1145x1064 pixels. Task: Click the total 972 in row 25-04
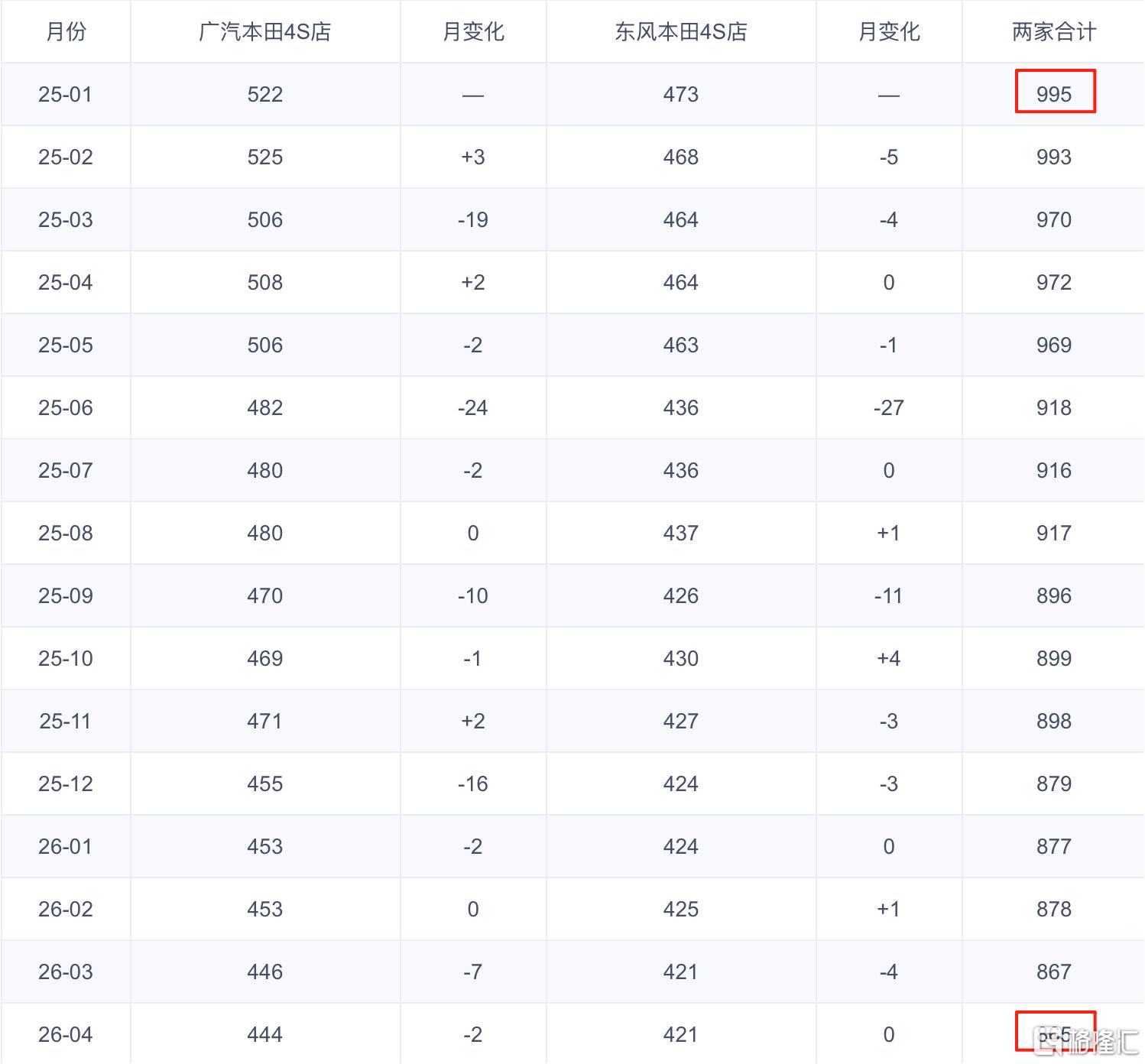point(1054,282)
